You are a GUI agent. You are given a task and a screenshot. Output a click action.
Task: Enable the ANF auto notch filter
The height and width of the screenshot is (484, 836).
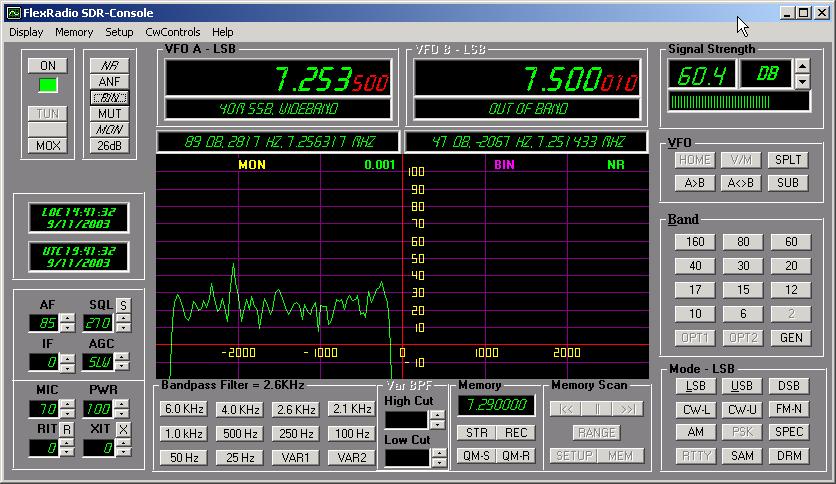pyautogui.click(x=110, y=81)
